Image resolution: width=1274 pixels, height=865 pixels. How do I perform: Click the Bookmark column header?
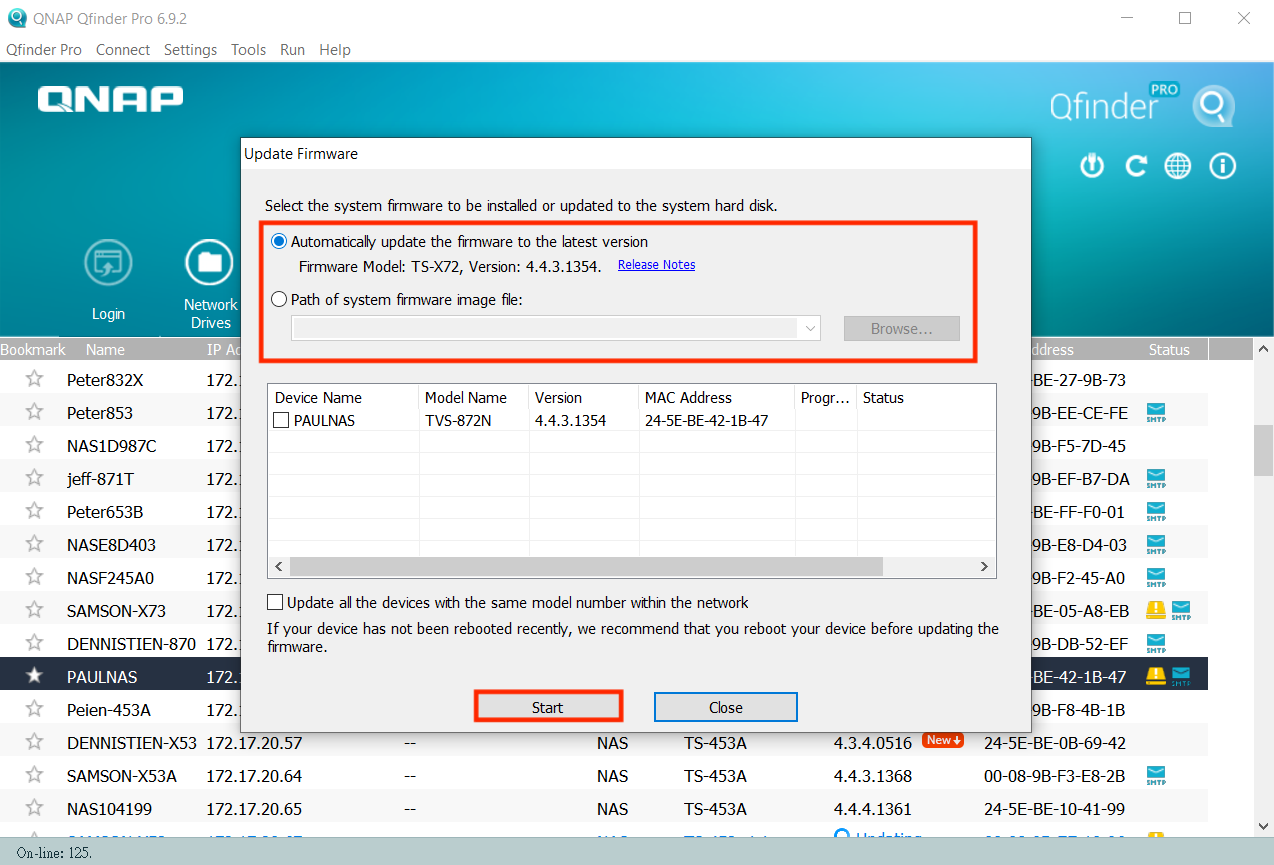(x=33, y=350)
